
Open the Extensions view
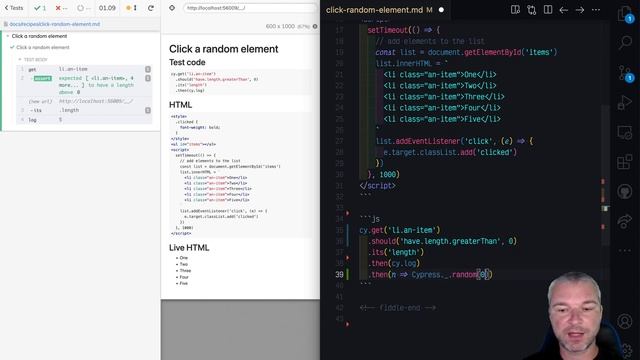tap(625, 162)
